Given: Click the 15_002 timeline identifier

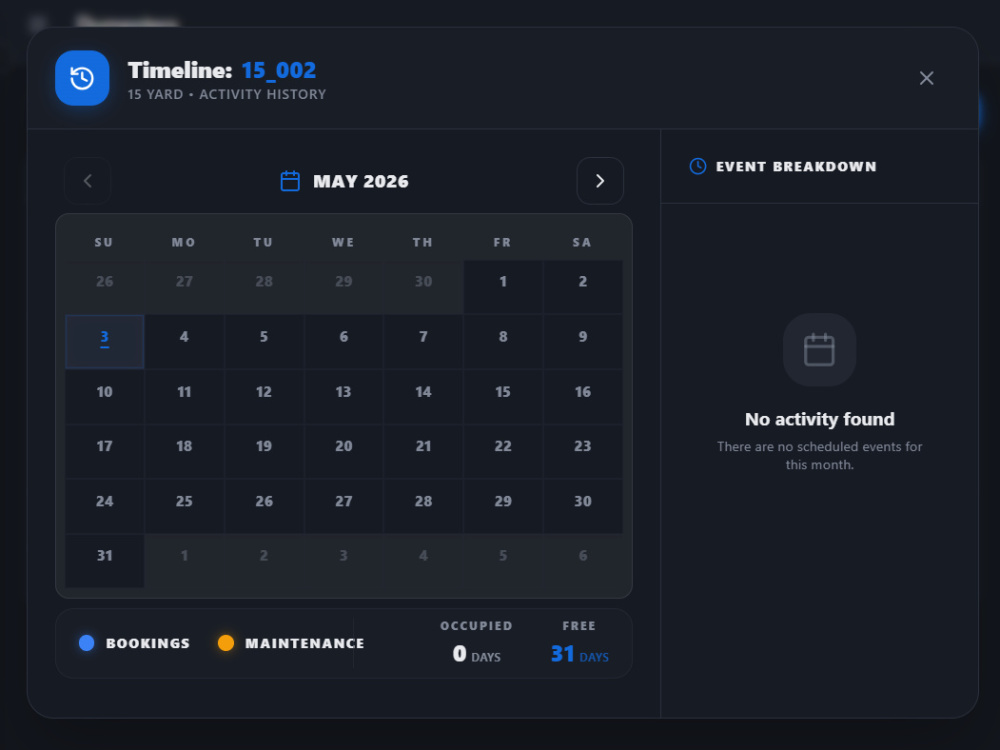Looking at the screenshot, I should (x=279, y=70).
